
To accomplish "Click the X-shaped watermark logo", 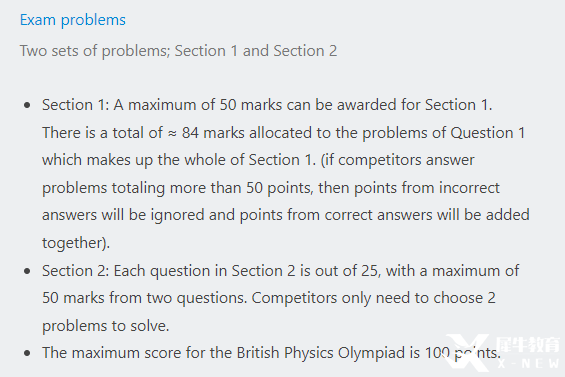I will [x=467, y=352].
